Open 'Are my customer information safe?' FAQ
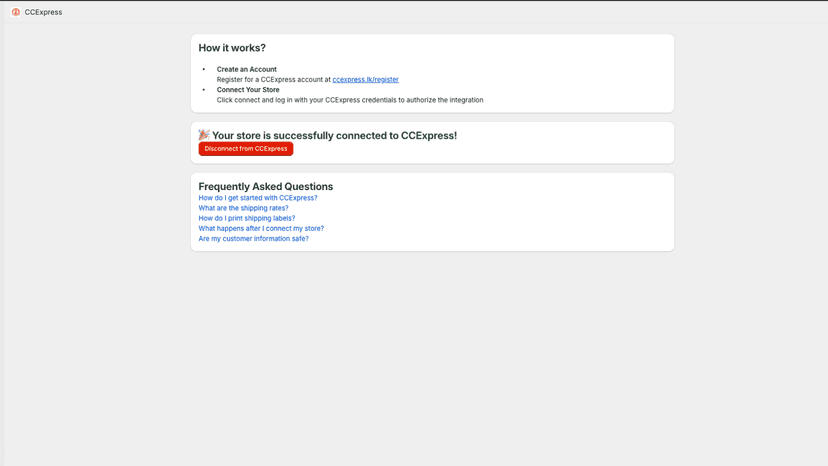Screen dimensions: 828x466 pos(253,239)
